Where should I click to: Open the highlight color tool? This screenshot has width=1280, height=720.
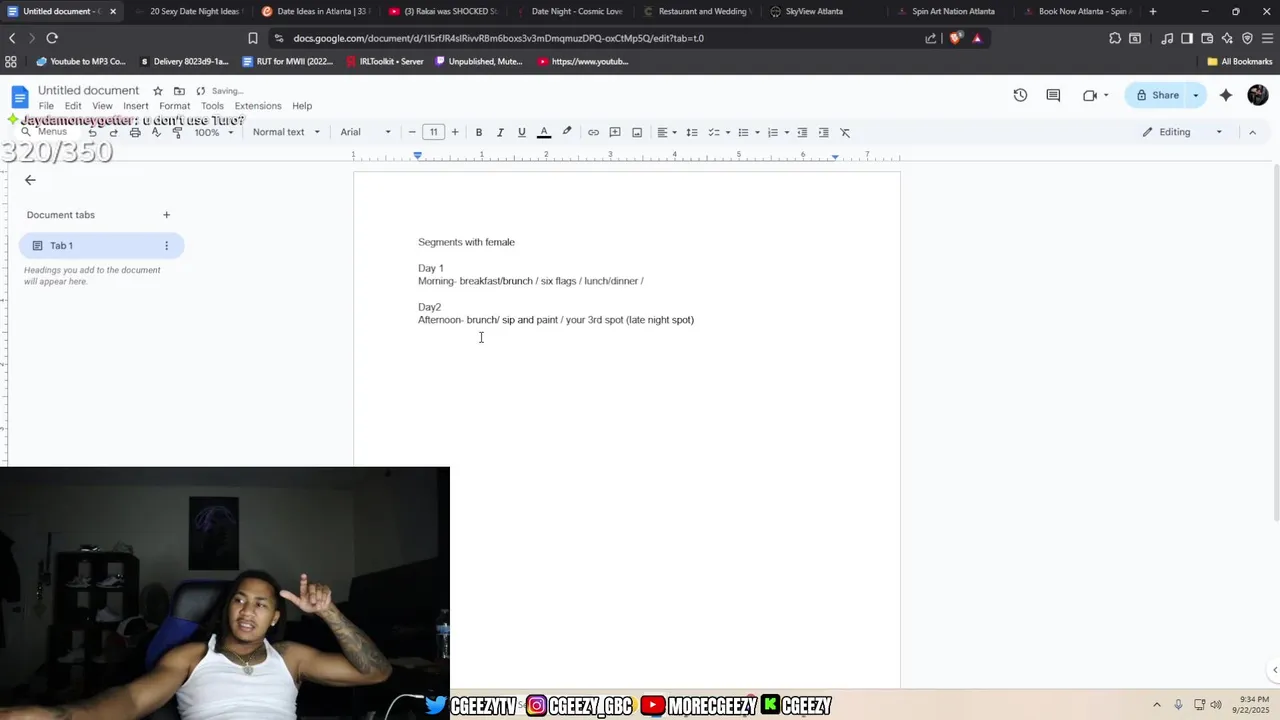567,132
